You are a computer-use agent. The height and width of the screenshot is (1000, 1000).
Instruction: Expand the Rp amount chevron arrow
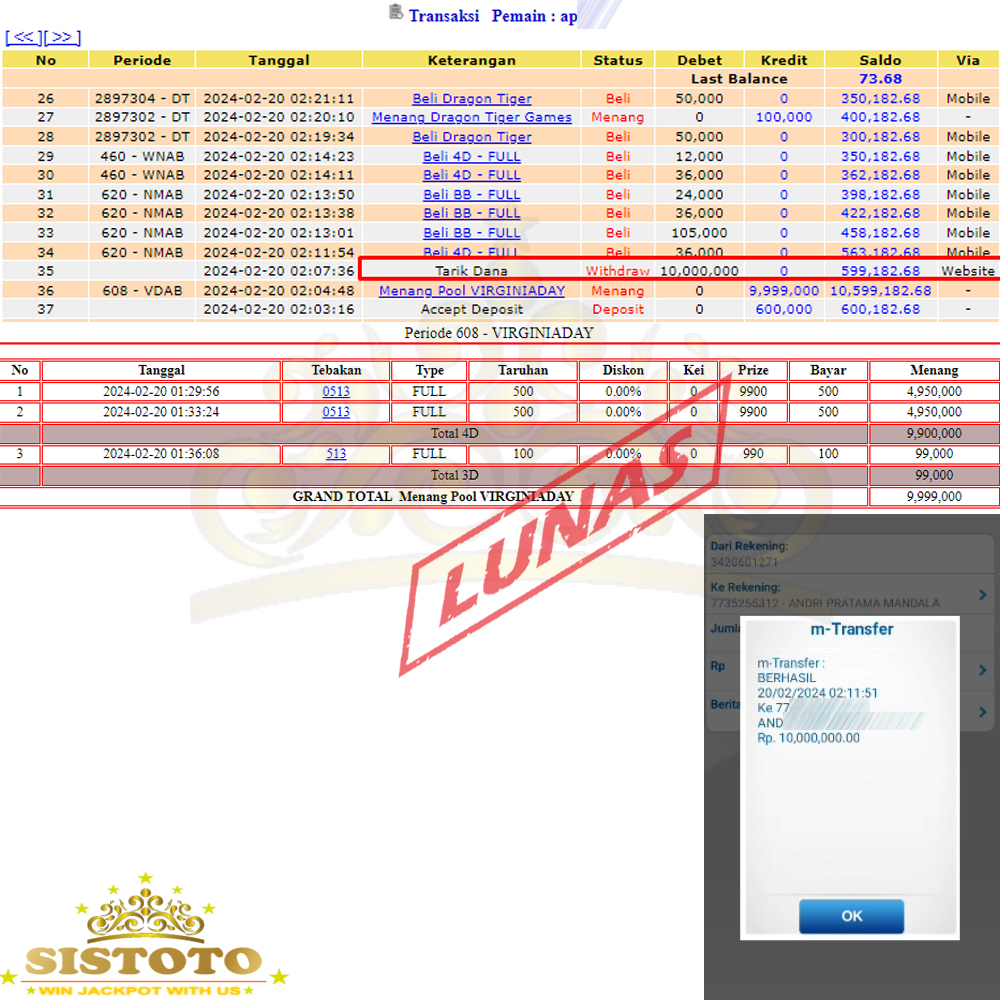(x=982, y=665)
